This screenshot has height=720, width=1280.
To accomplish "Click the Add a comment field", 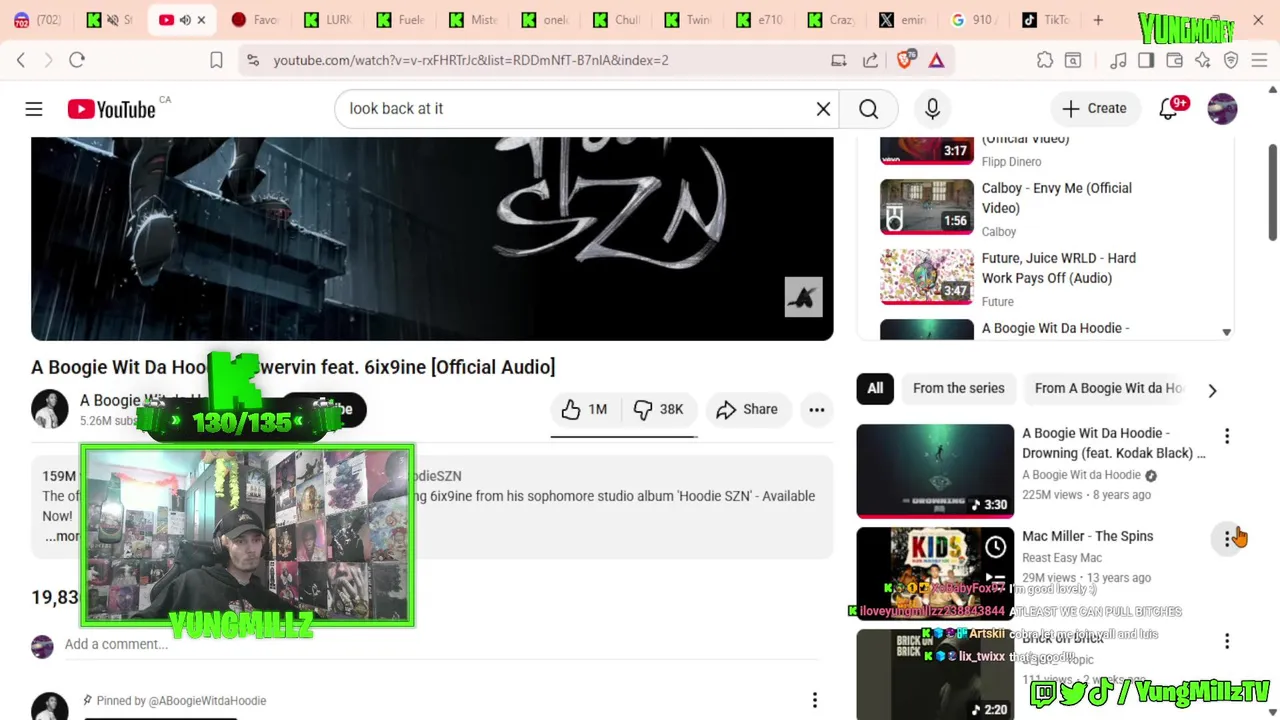I will tap(442, 645).
